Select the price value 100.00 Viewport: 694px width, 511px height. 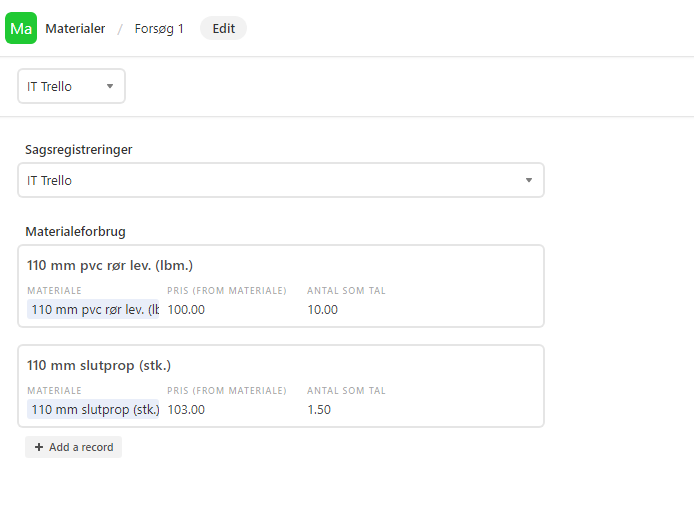pyautogui.click(x=186, y=310)
